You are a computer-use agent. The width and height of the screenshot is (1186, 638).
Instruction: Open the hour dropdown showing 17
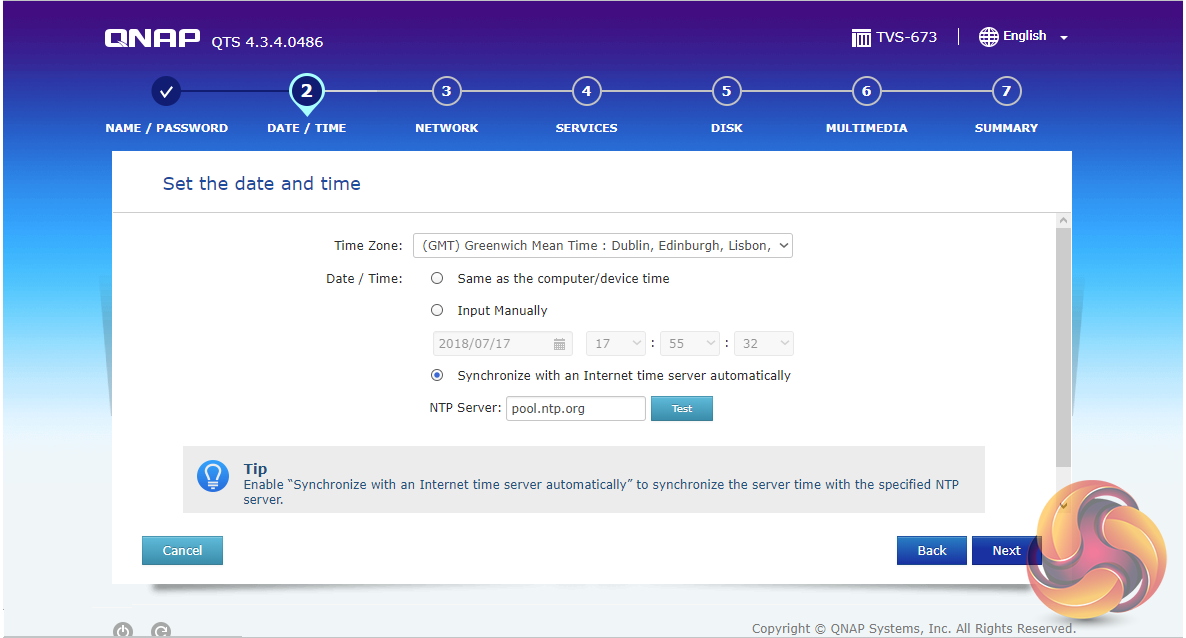[616, 344]
